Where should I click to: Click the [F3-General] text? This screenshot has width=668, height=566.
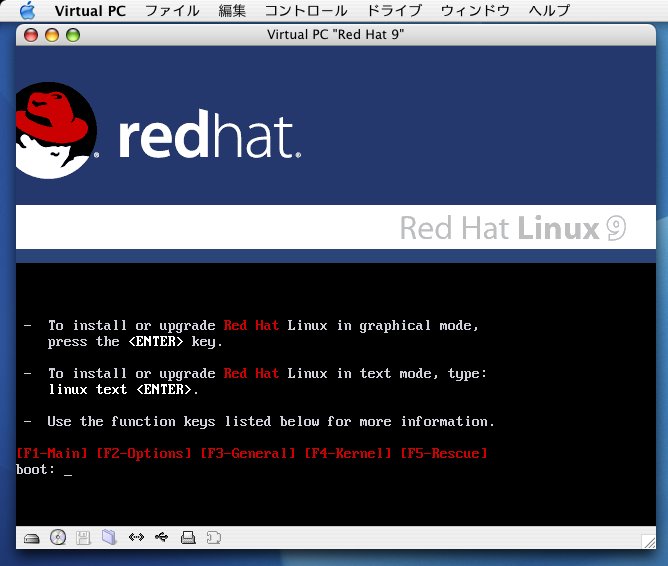point(248,453)
